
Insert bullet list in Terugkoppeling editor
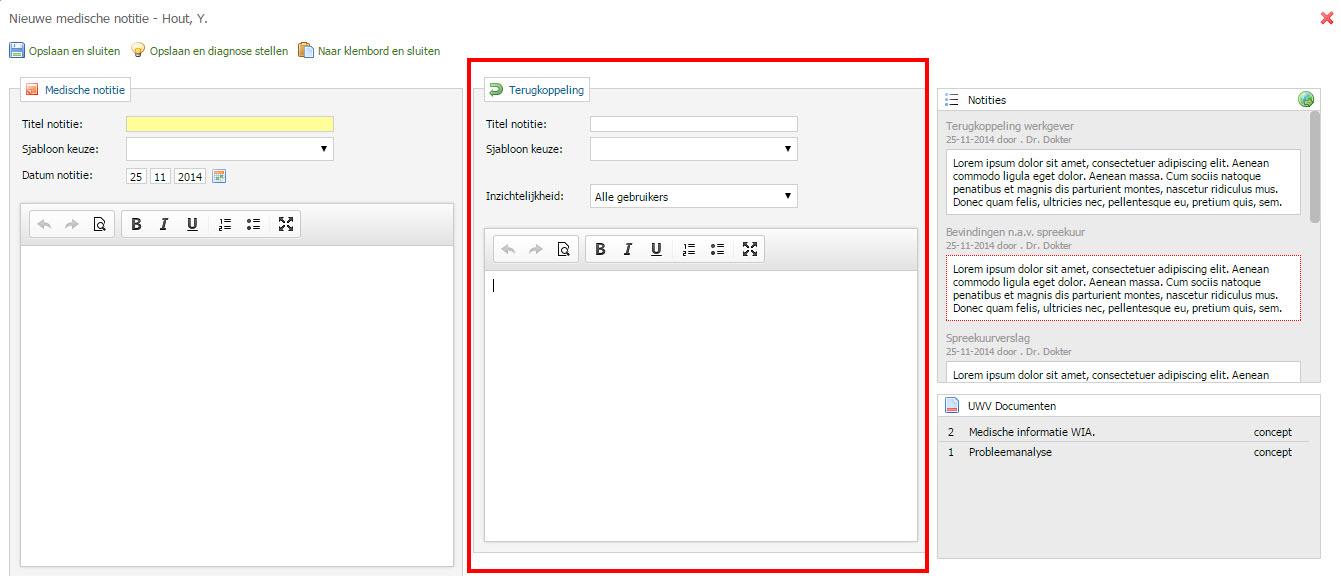tap(717, 250)
